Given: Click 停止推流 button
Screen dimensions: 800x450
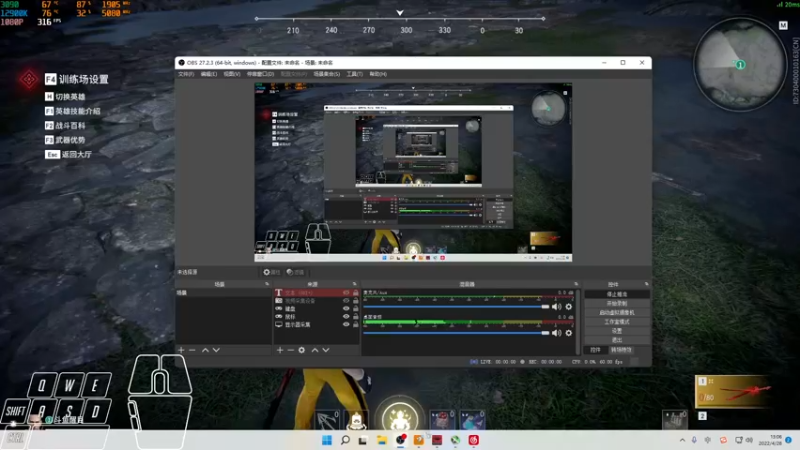Looking at the screenshot, I should pos(617,294).
